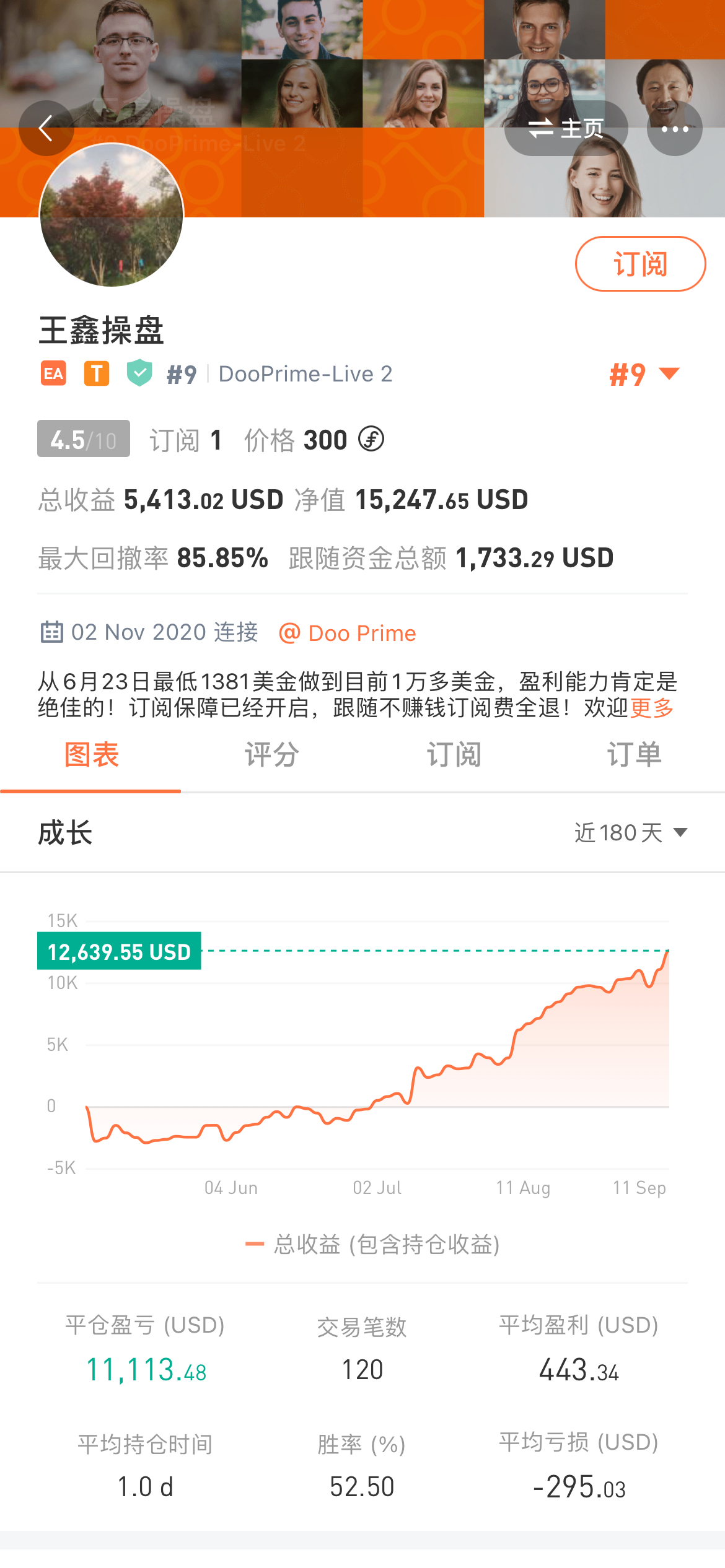Tap the profile avatar photo

[112, 215]
